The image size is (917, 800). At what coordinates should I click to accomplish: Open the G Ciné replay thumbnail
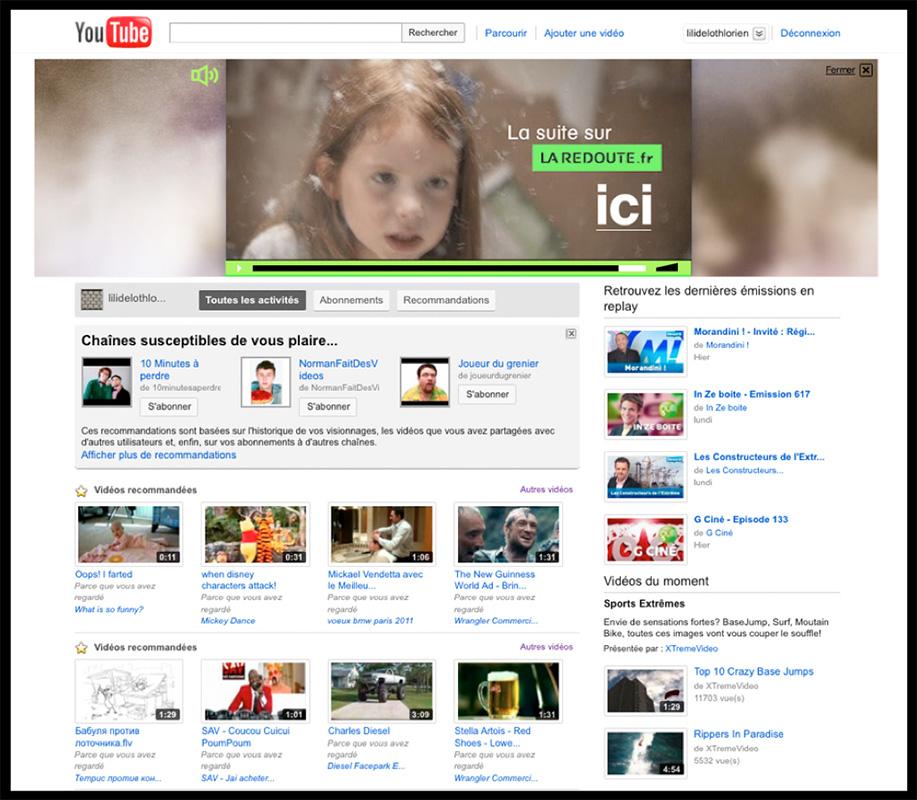point(646,539)
